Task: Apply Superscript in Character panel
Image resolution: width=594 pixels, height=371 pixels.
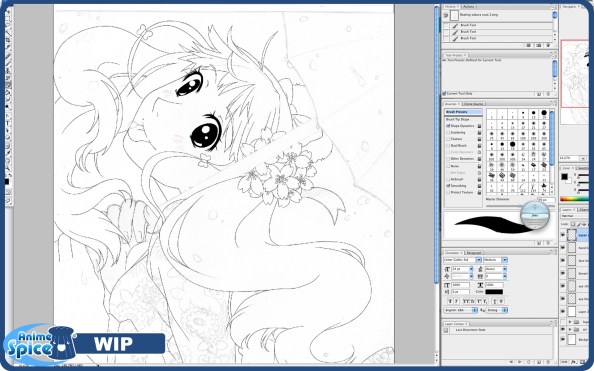Action: [x=478, y=301]
